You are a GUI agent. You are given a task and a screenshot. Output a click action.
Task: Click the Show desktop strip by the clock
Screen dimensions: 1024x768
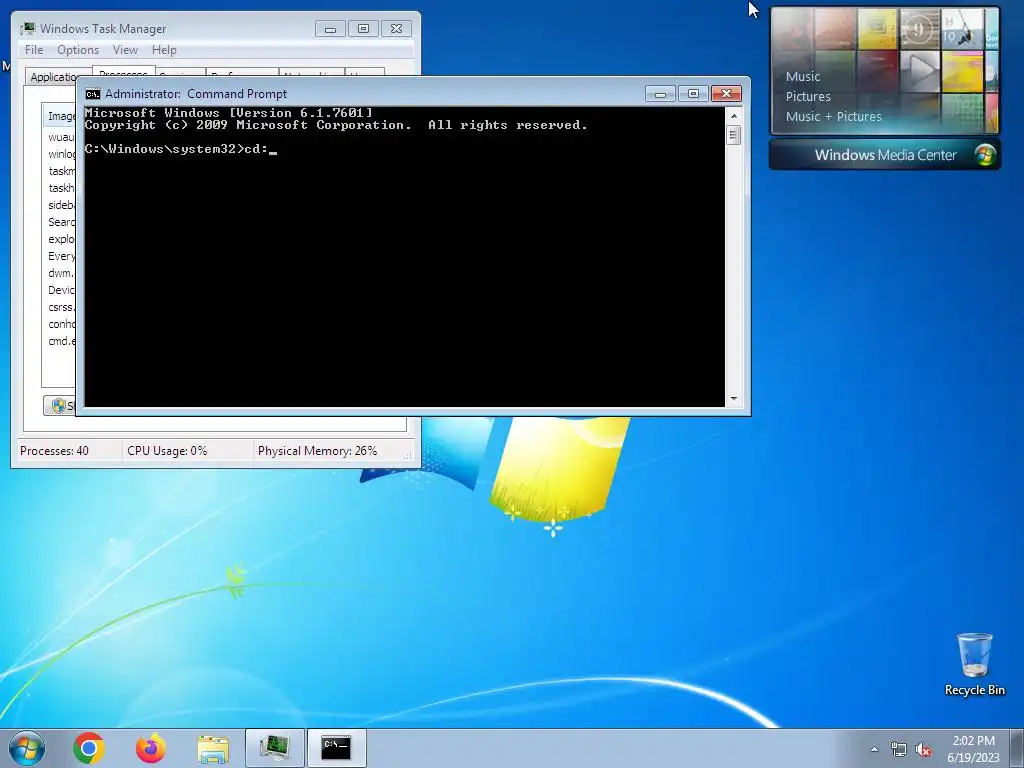point(1017,749)
